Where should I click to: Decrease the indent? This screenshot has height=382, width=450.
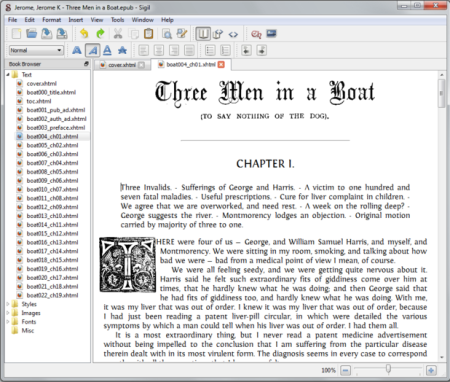click(246, 50)
